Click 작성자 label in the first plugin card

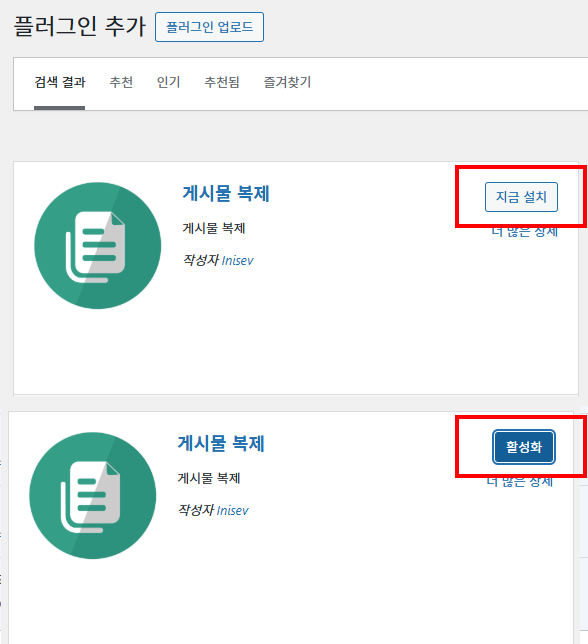[200, 260]
